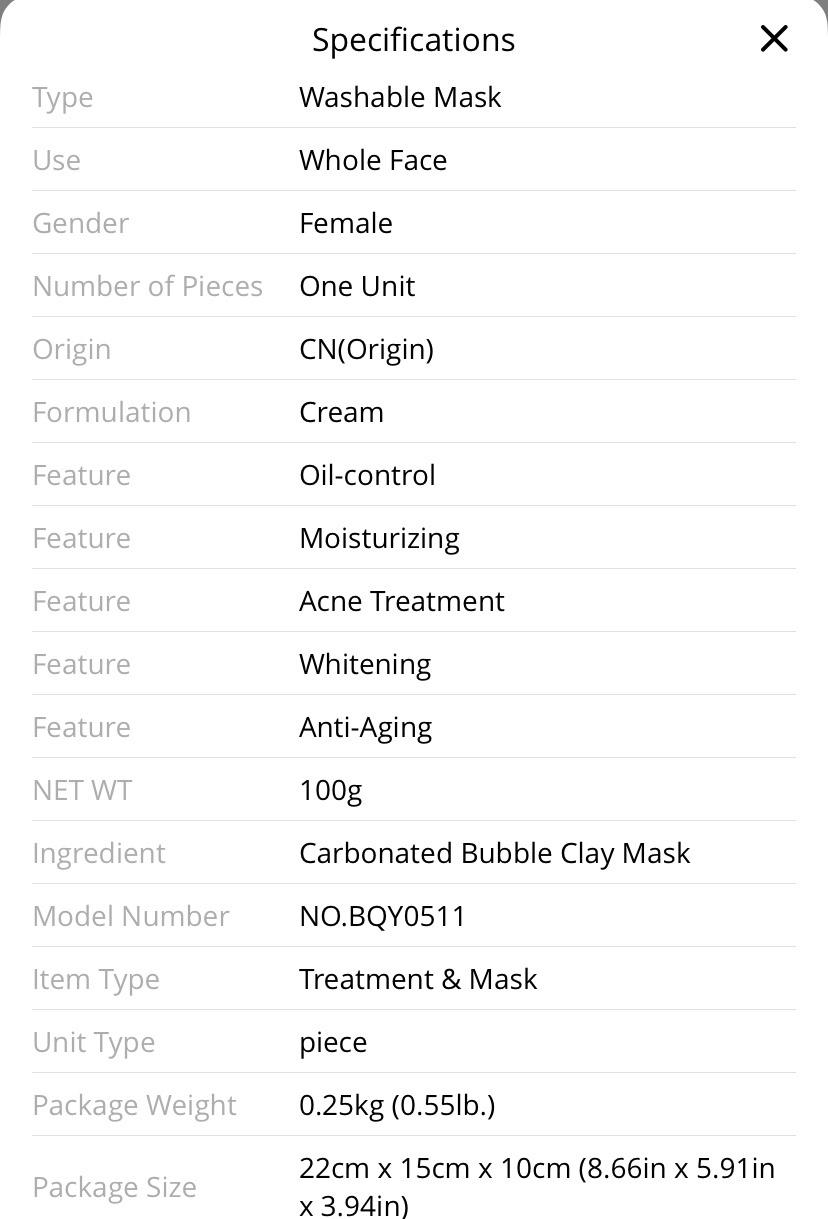Select the Acne Treatment feature
Viewport: 828px width, 1219px height.
402,601
